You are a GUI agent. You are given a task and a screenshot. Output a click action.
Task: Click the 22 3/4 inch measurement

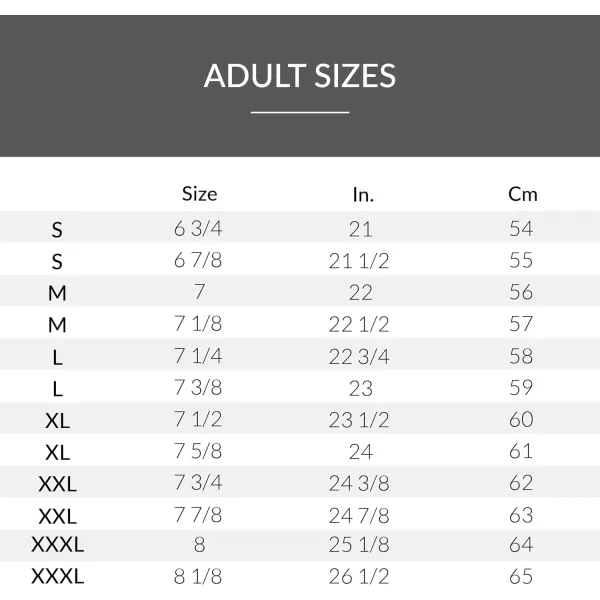click(x=359, y=356)
